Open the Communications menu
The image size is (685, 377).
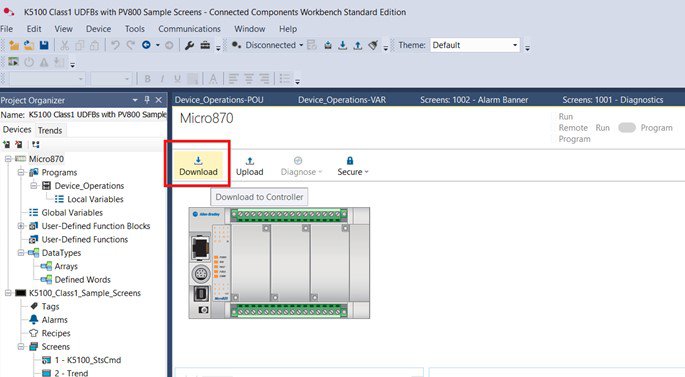click(x=189, y=29)
